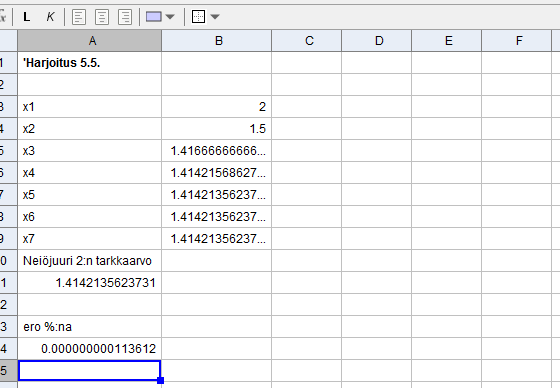Select the cell showing 0.000000000113612
The width and height of the screenshot is (560, 388).
tap(90, 349)
